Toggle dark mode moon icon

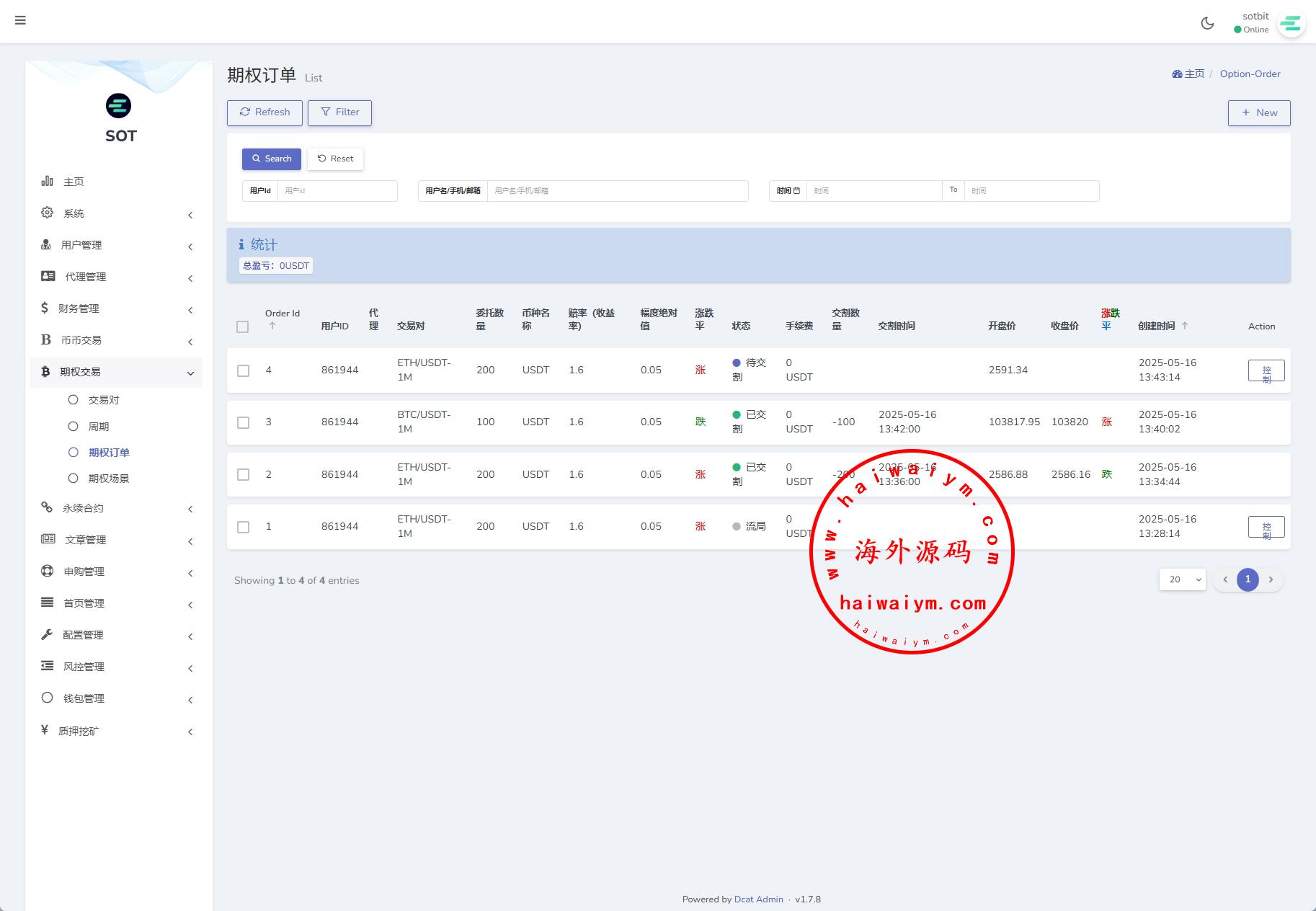tap(1207, 23)
